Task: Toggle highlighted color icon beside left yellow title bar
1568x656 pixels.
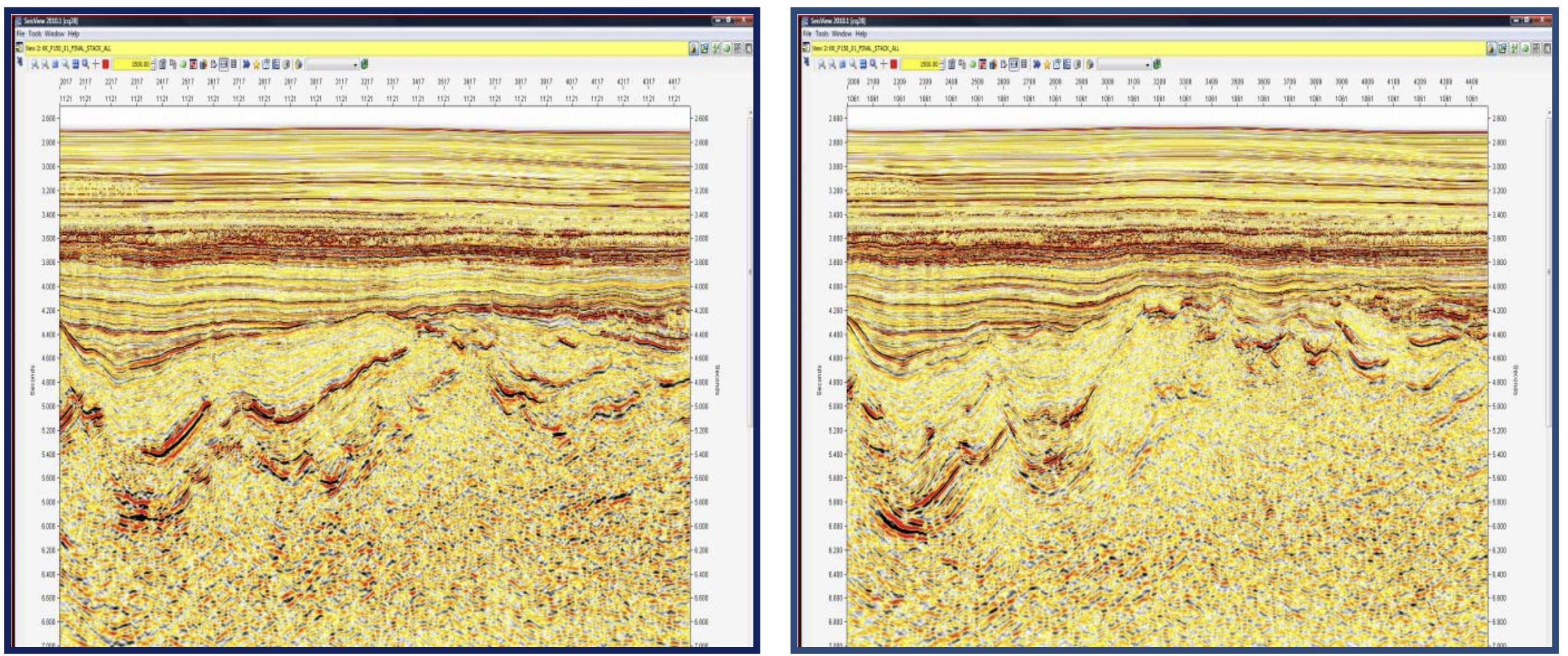Action: (x=693, y=48)
